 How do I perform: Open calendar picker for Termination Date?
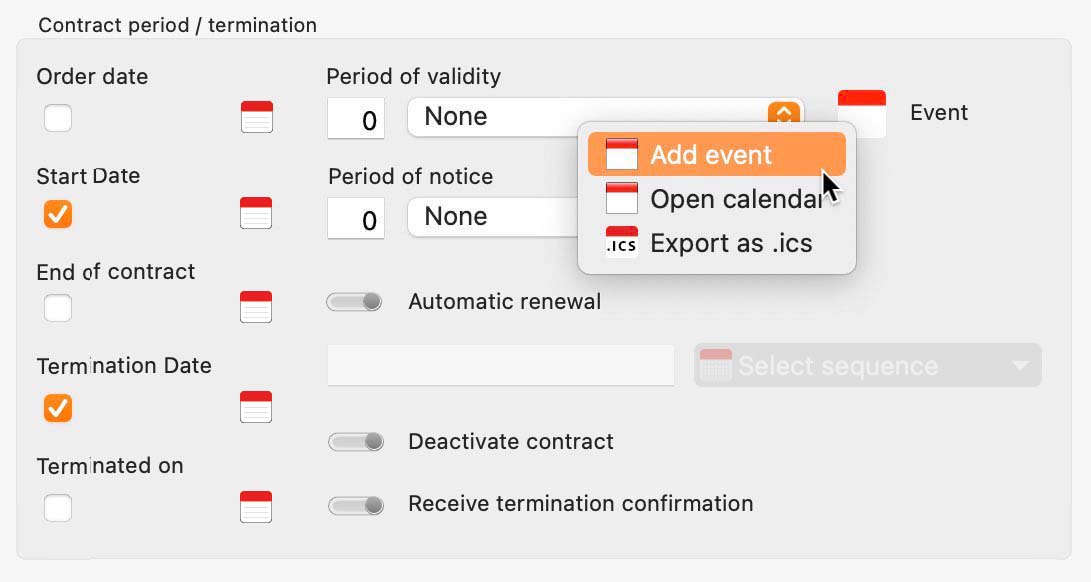[x=256, y=407]
